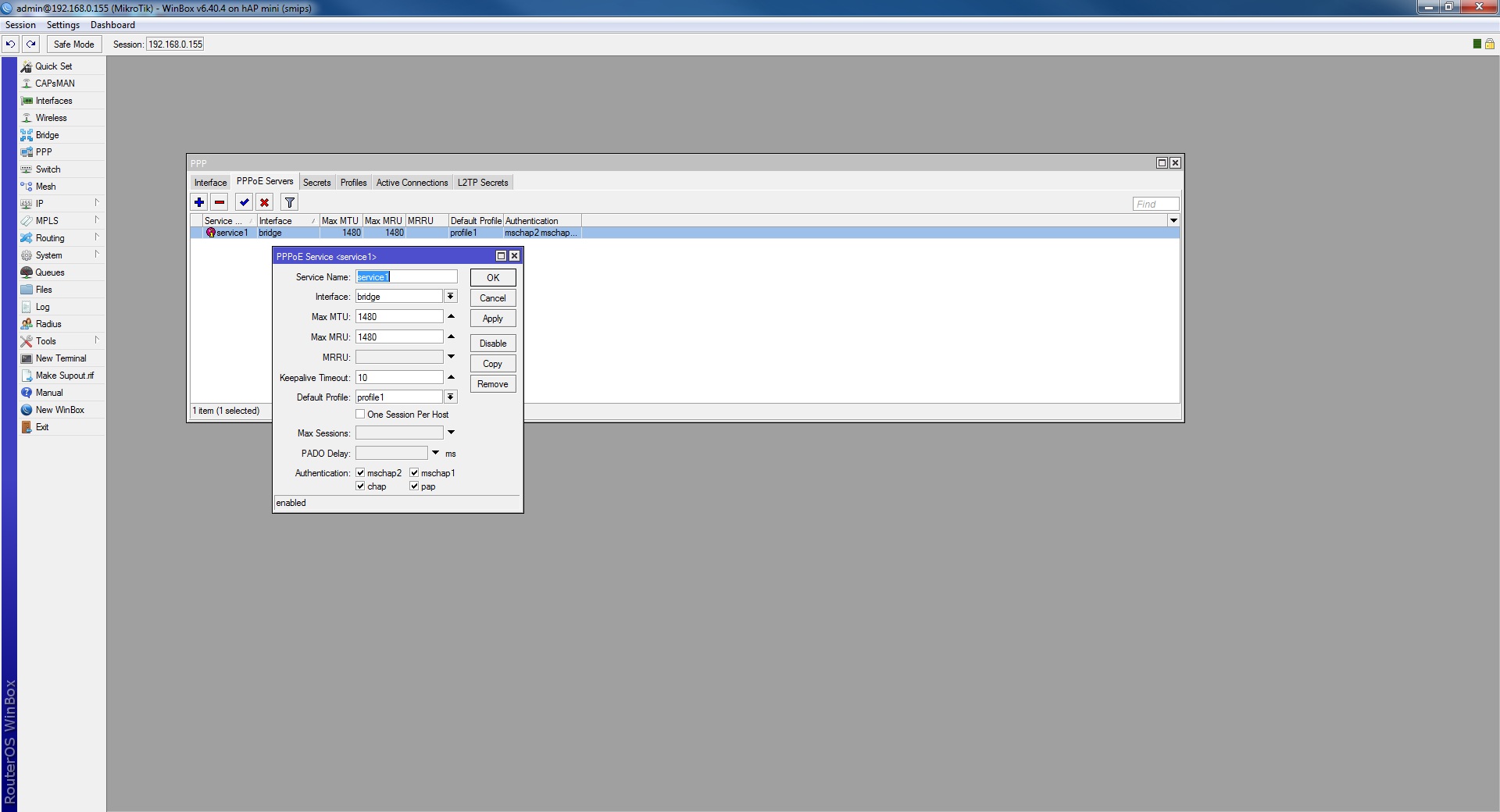Open Wireless in the sidebar

pos(51,118)
